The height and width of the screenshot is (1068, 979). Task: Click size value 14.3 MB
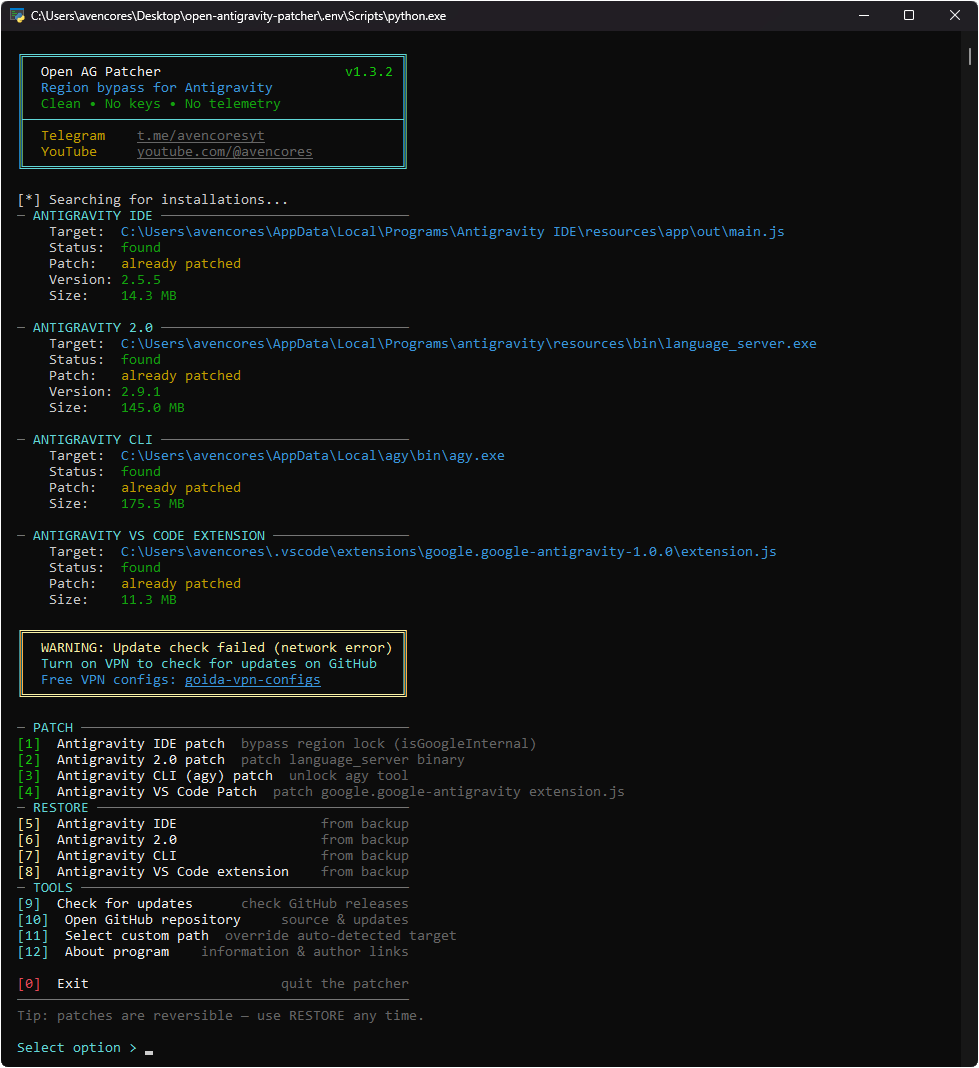click(x=149, y=296)
